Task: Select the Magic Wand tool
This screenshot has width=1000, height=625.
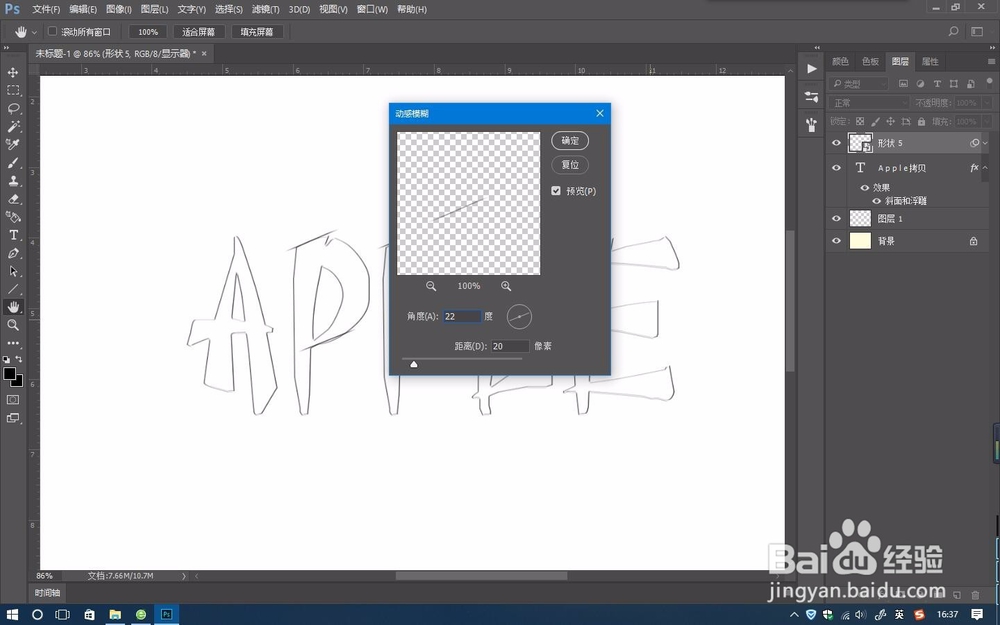Action: point(13,126)
